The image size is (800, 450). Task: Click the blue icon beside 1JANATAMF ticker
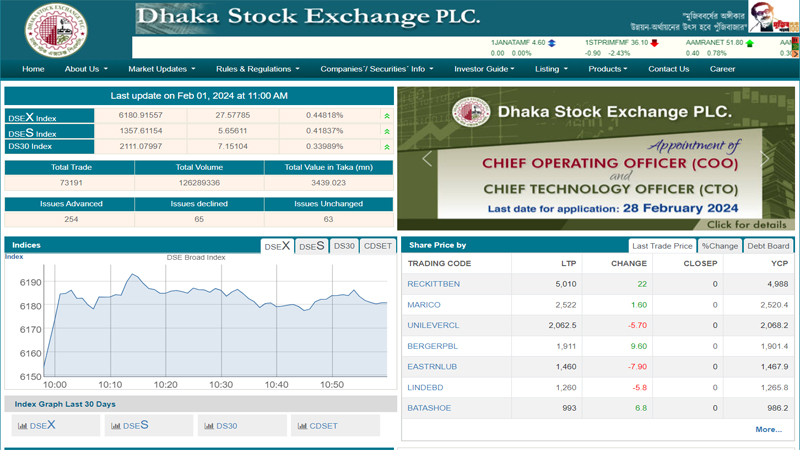tap(552, 43)
